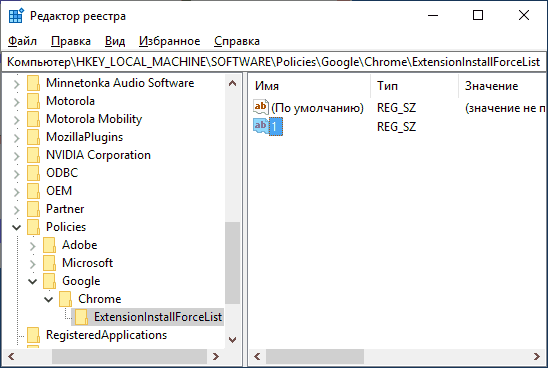Select the Minnetonka Audio Software folder icon

coord(34,83)
